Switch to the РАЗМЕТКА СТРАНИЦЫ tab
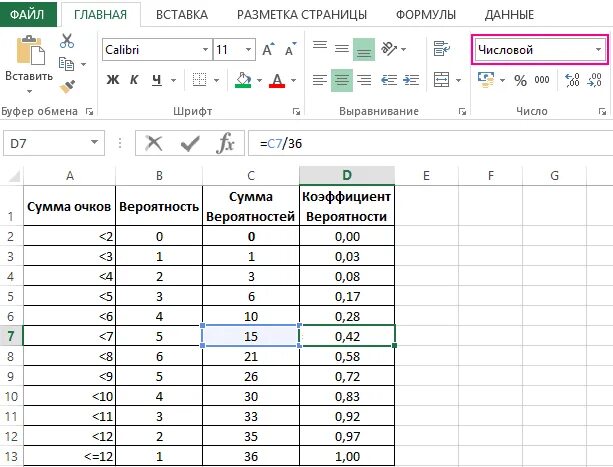The height and width of the screenshot is (467, 613). coord(302,14)
